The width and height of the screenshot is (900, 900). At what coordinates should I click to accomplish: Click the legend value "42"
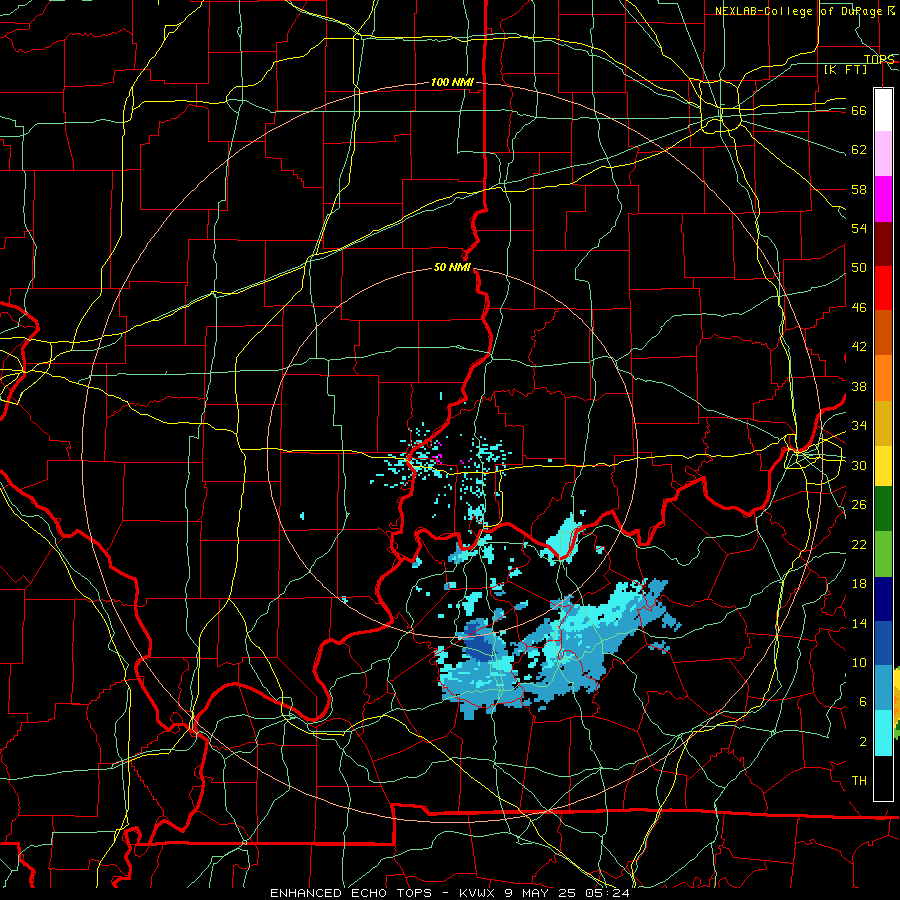[859, 347]
